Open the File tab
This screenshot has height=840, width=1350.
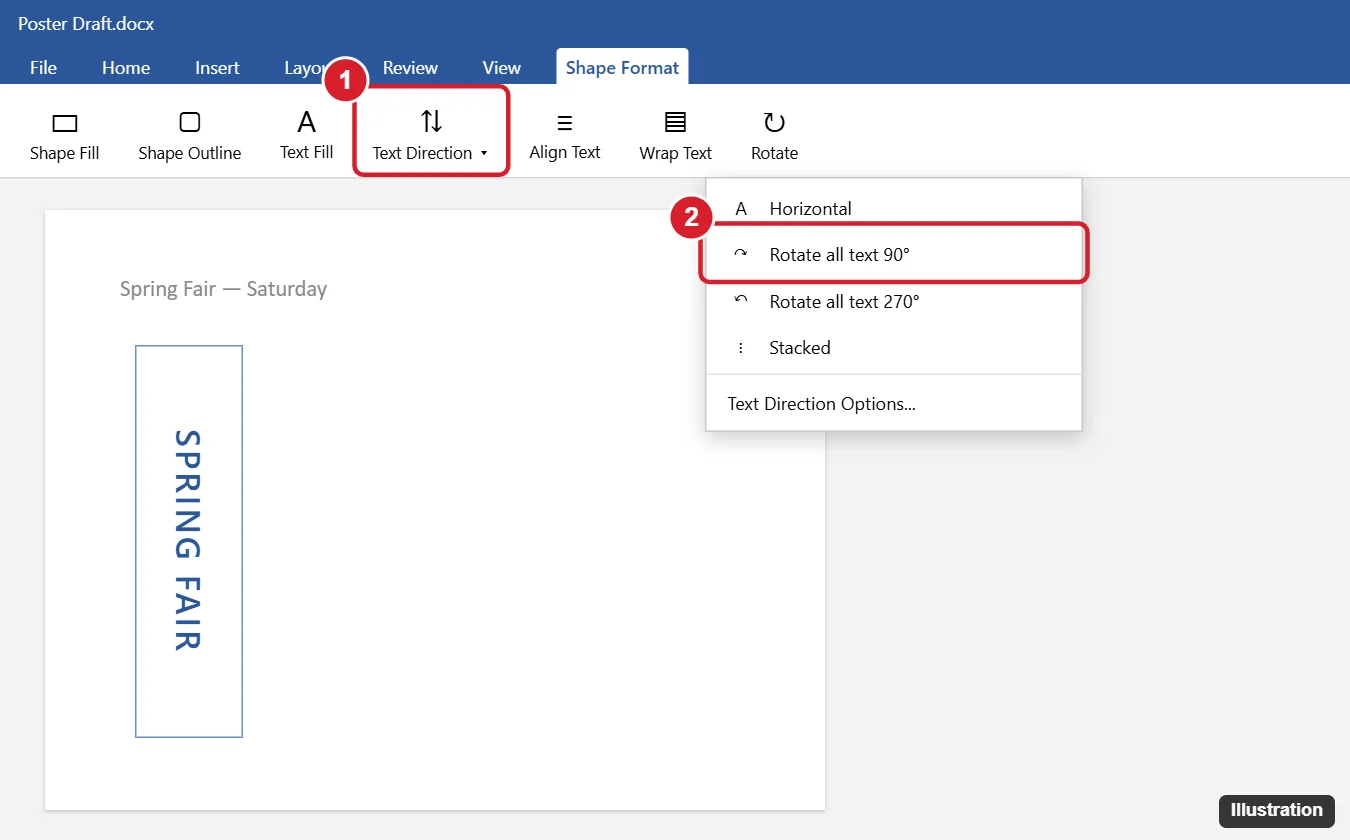point(43,67)
